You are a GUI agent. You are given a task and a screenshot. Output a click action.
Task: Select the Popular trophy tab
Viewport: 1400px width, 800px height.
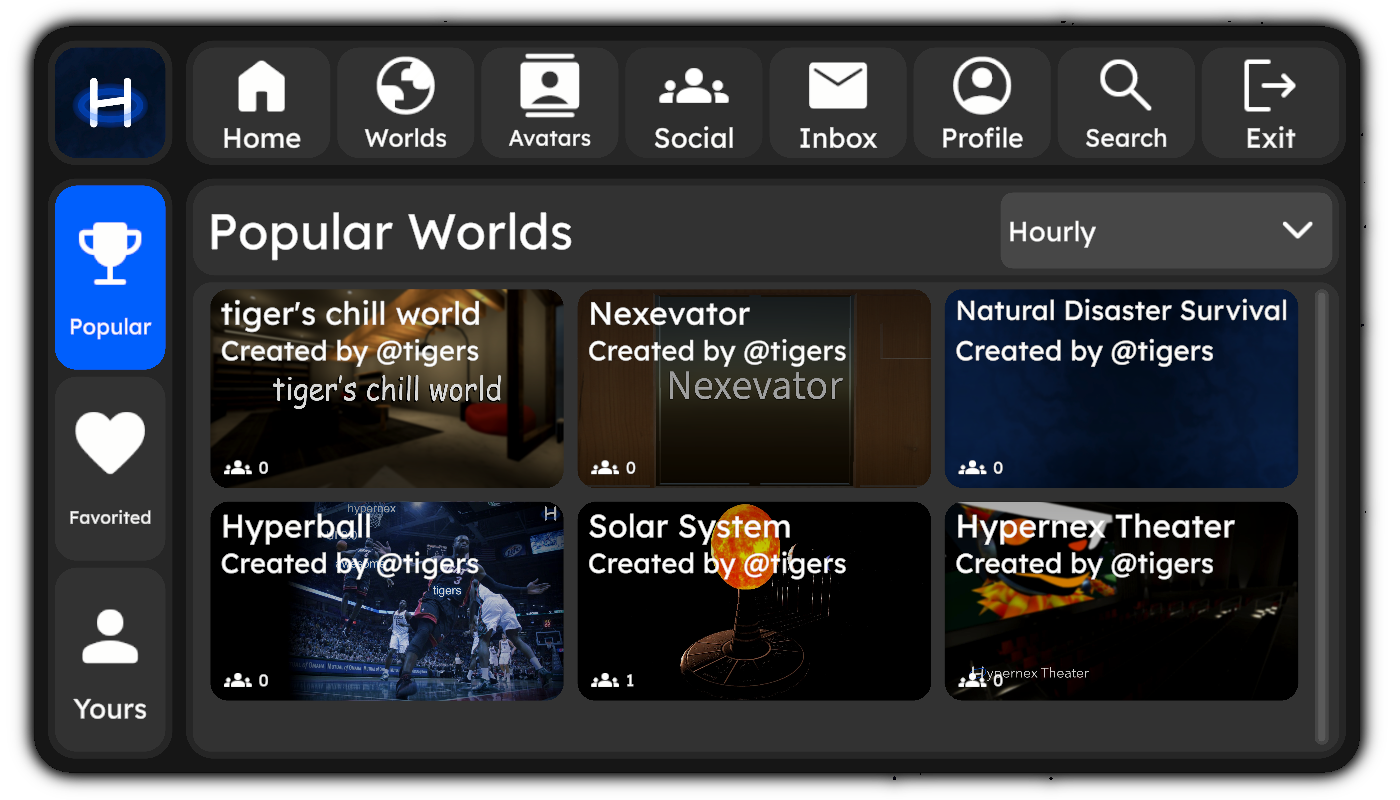(110, 277)
